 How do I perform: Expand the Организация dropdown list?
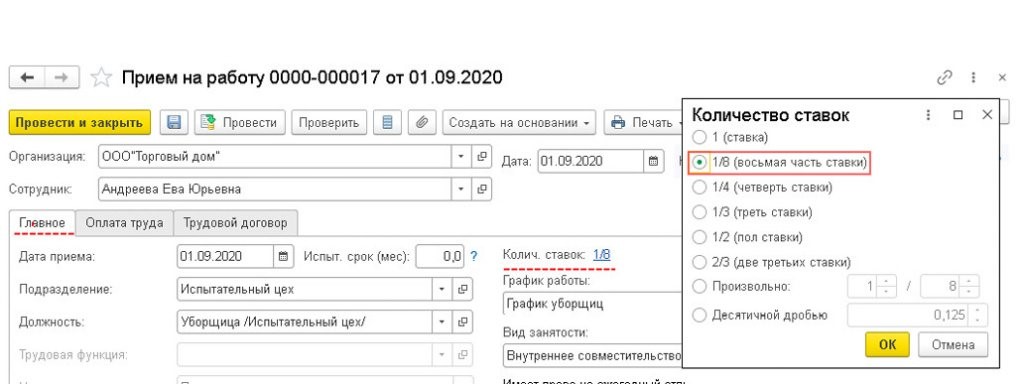tap(461, 157)
